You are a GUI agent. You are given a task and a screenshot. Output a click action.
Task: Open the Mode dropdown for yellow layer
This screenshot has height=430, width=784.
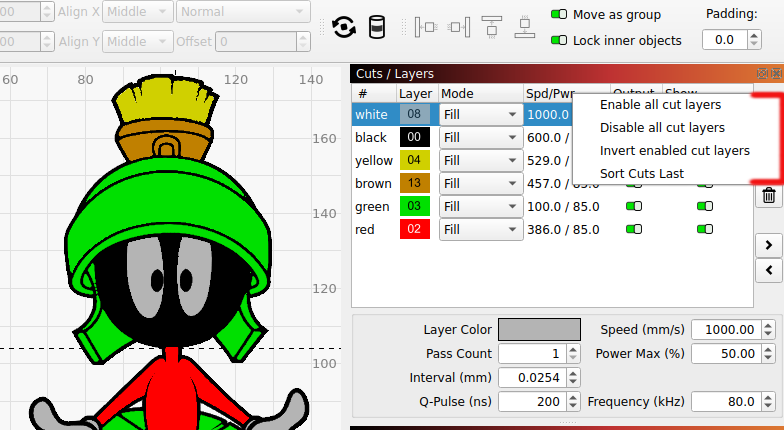click(x=480, y=160)
